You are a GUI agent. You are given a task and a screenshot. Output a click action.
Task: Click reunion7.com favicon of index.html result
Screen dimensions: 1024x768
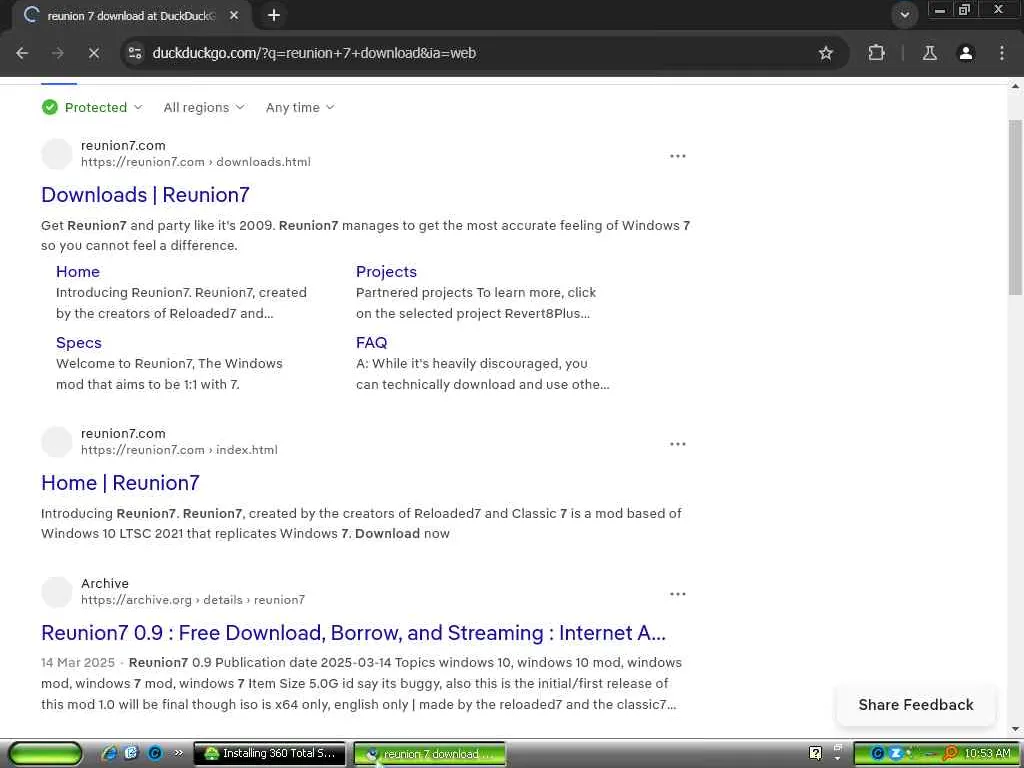coord(57,442)
